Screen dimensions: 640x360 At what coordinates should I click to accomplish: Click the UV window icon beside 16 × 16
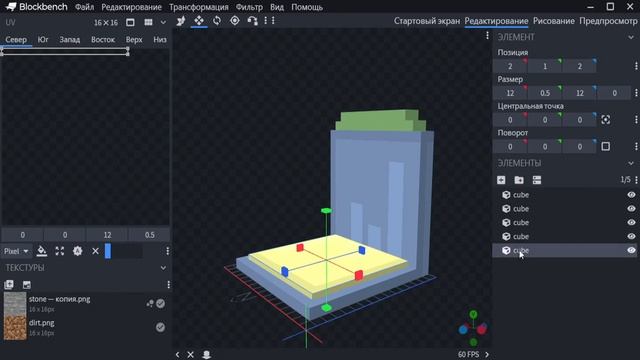pyautogui.click(x=130, y=22)
